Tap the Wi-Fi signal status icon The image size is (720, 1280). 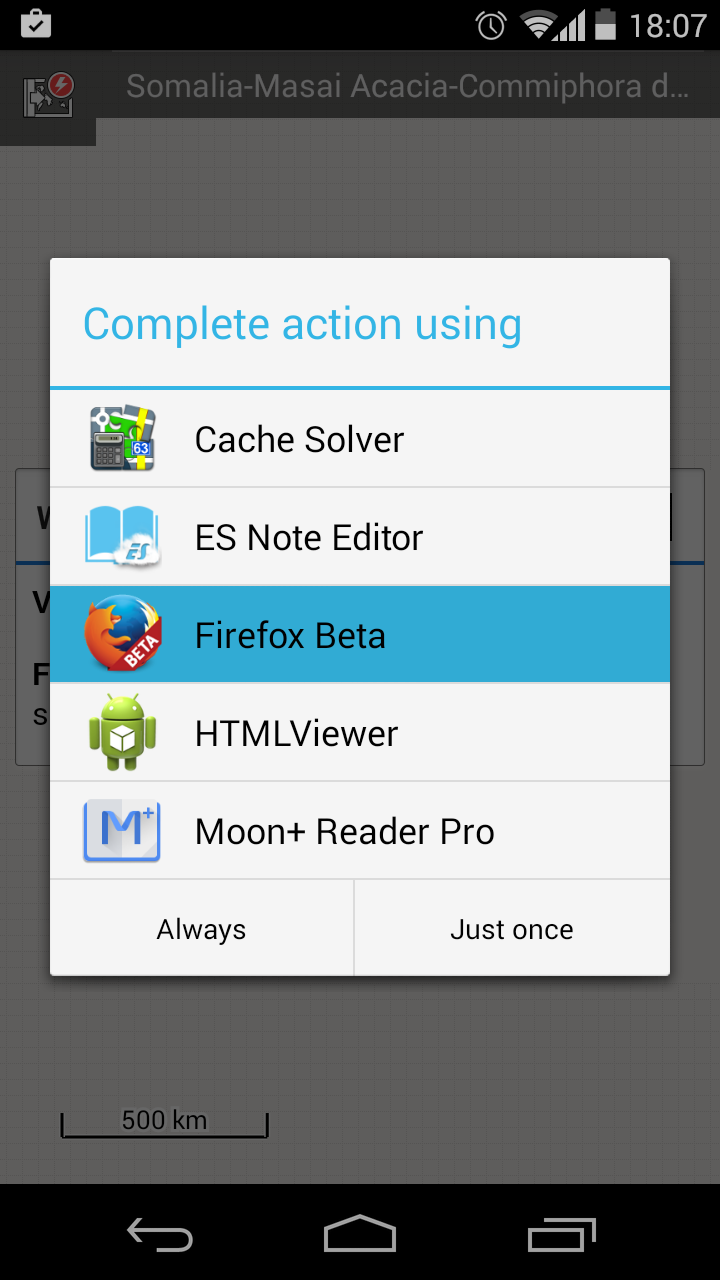[541, 25]
